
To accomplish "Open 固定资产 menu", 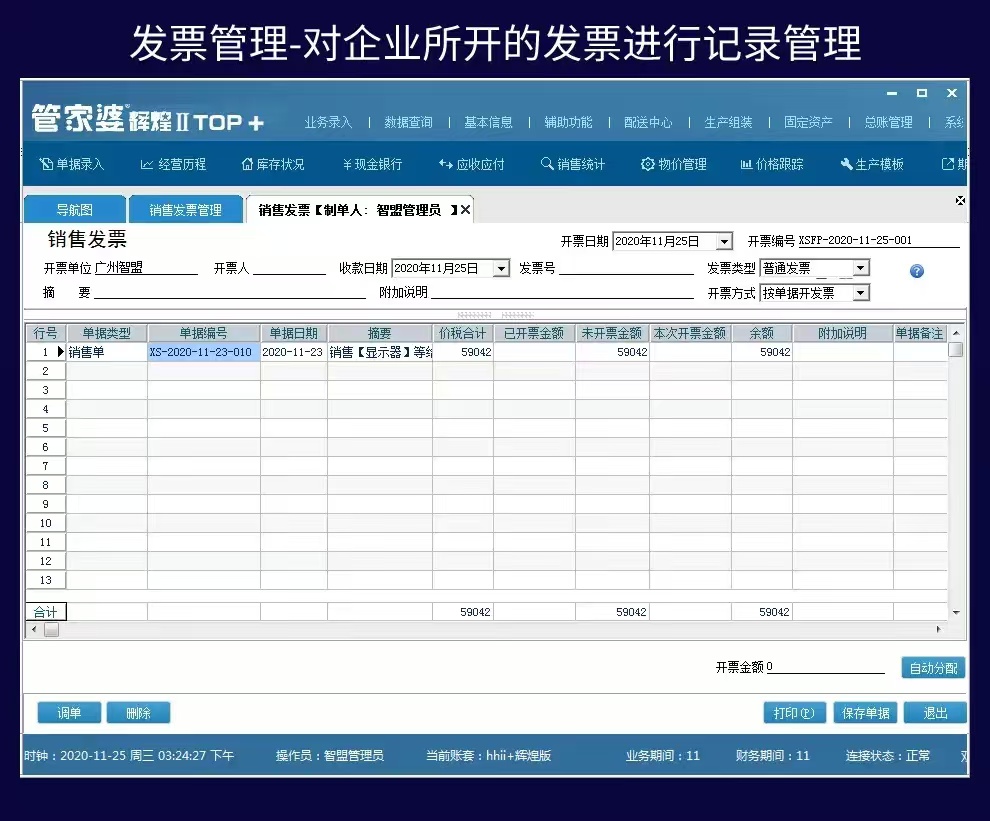I will click(x=808, y=123).
